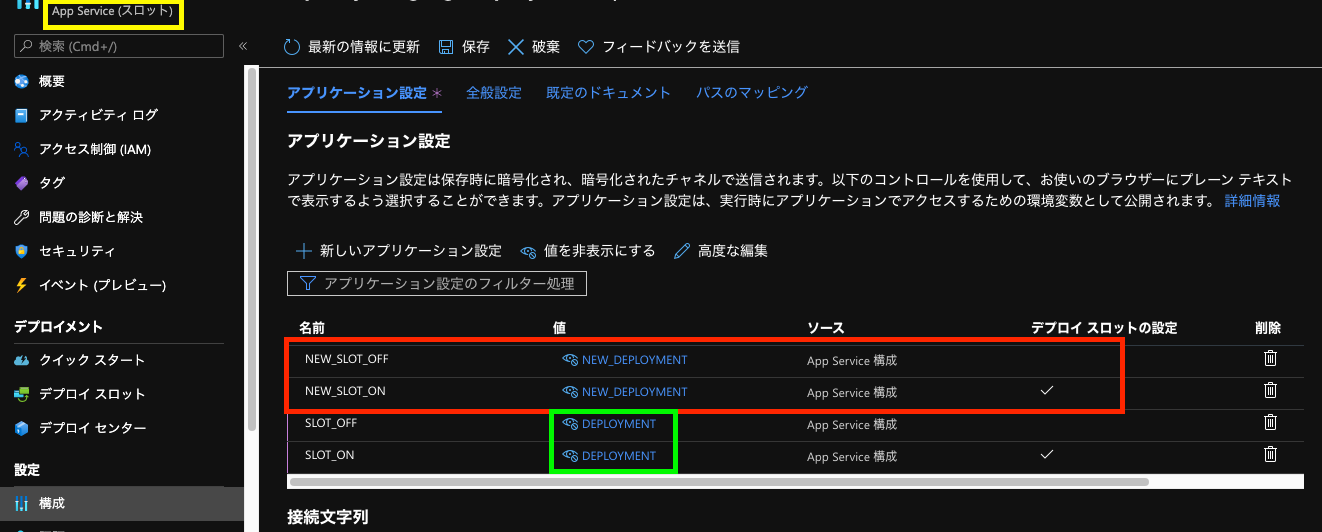Click the floppy disk save icon

point(446,47)
